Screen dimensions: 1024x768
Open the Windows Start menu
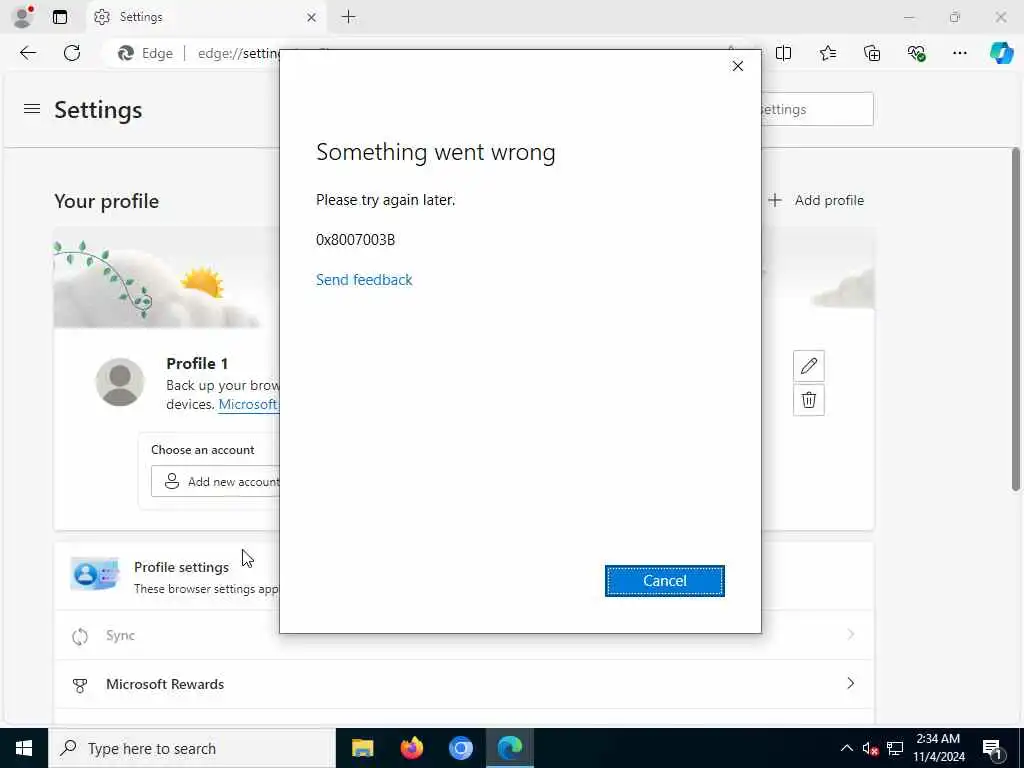tap(24, 748)
